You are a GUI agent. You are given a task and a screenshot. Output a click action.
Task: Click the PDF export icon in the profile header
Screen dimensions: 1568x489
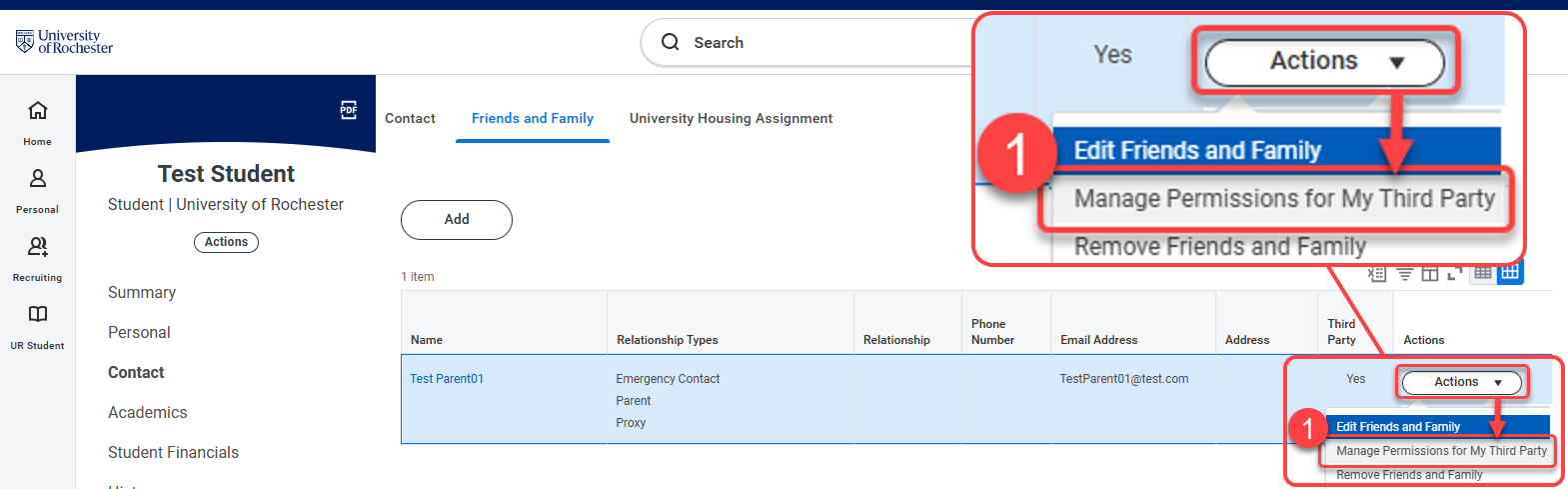point(348,110)
